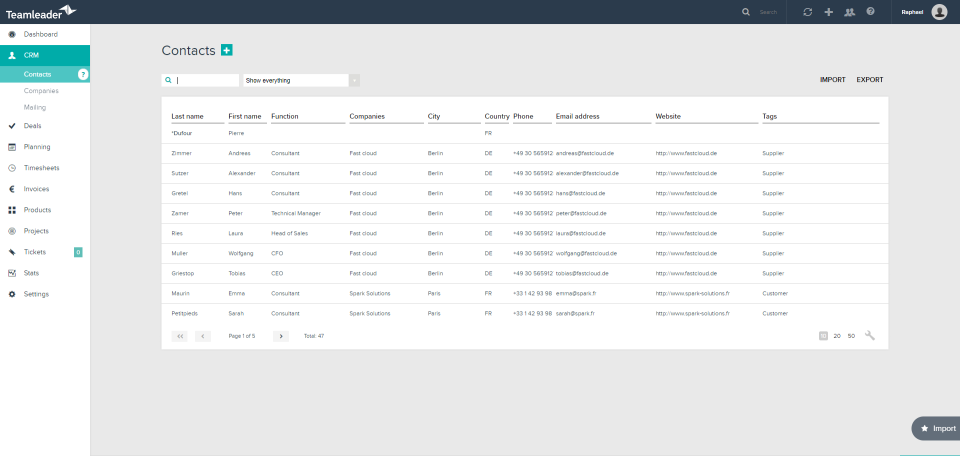The height and width of the screenshot is (456, 960).
Task: Click the Products grid icon
Action: [12, 210]
